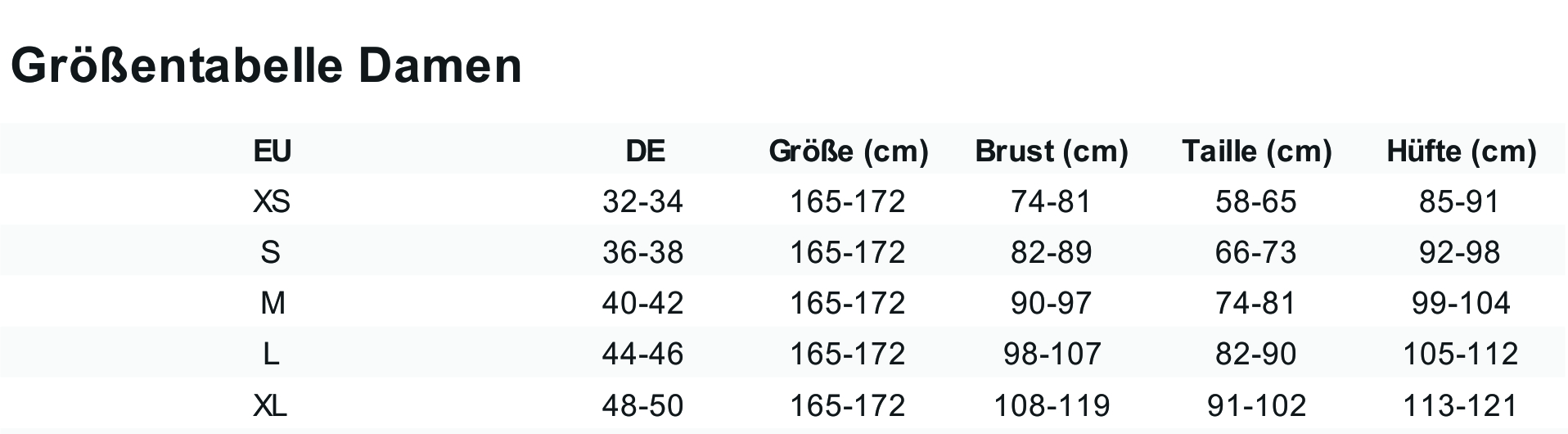Select the M size cell

(273, 304)
